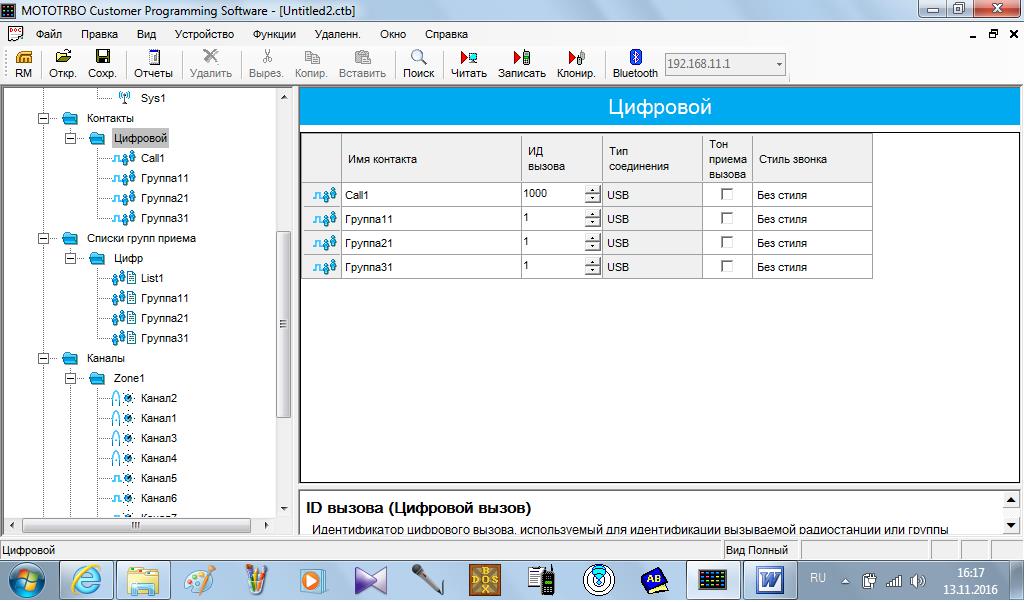Collapse the Контакты tree node
Viewport: 1027px width, 602px height.
pos(43,119)
